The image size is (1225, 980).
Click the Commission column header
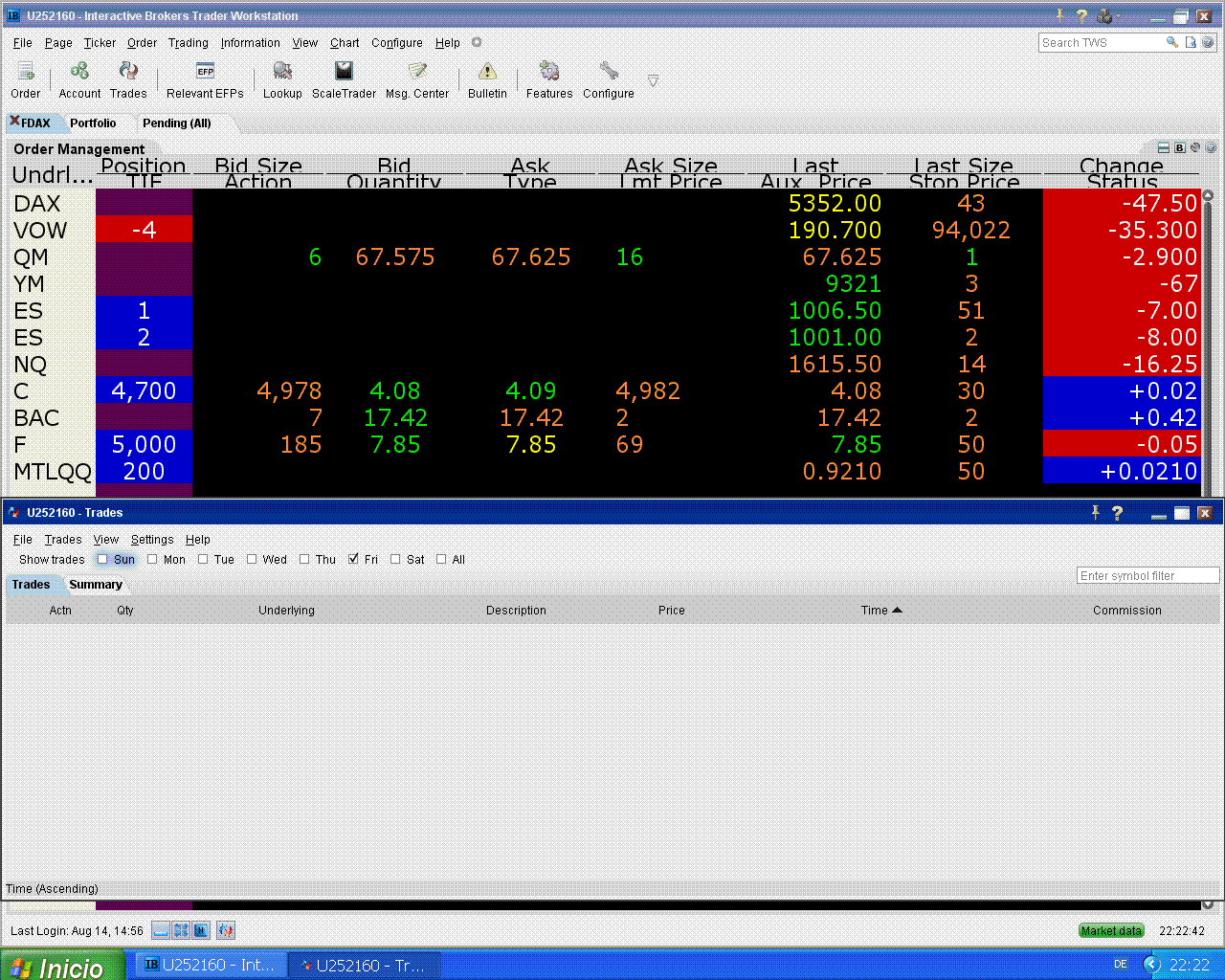coord(1127,610)
